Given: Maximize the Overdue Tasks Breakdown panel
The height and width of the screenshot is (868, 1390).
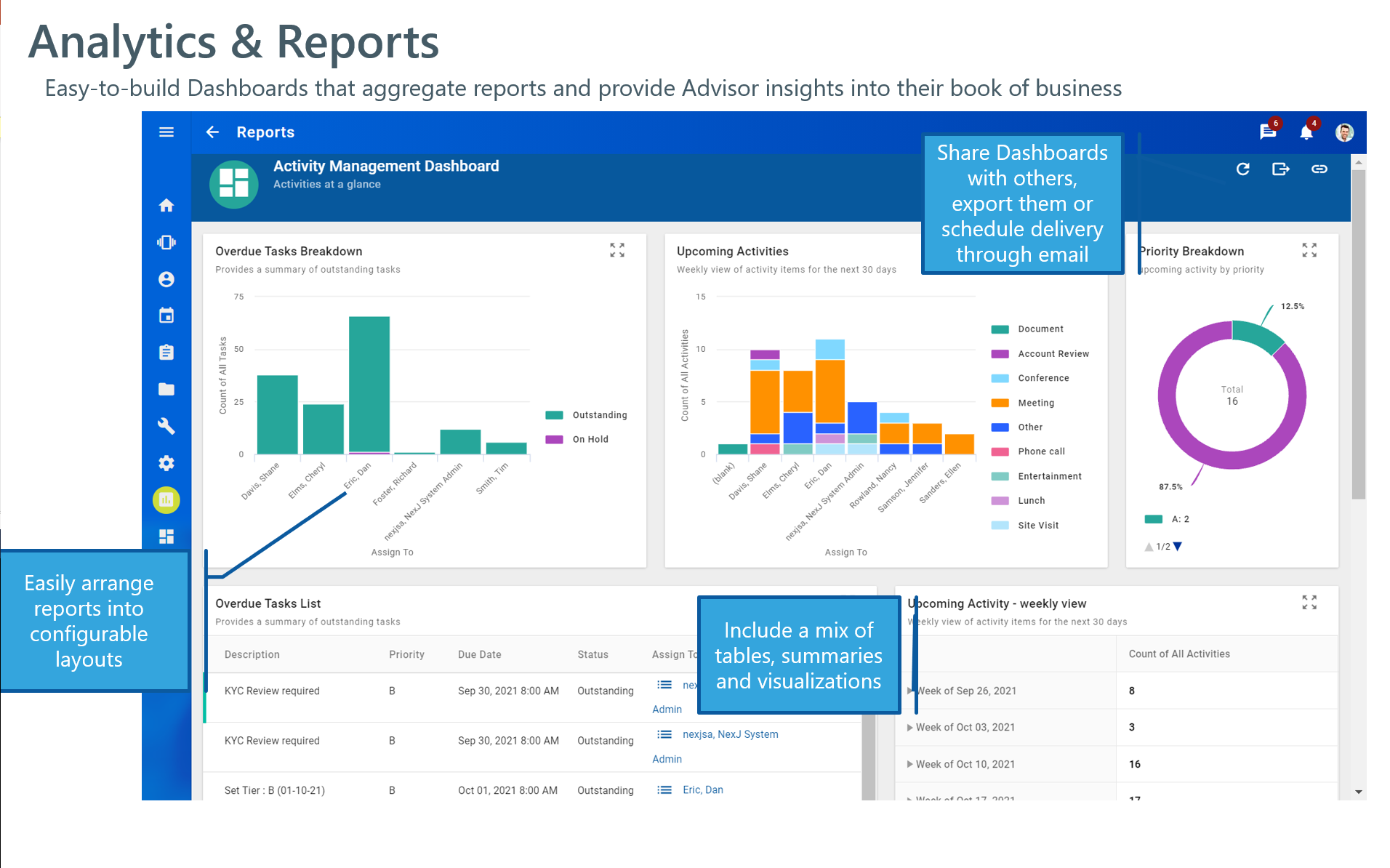Looking at the screenshot, I should (617, 250).
